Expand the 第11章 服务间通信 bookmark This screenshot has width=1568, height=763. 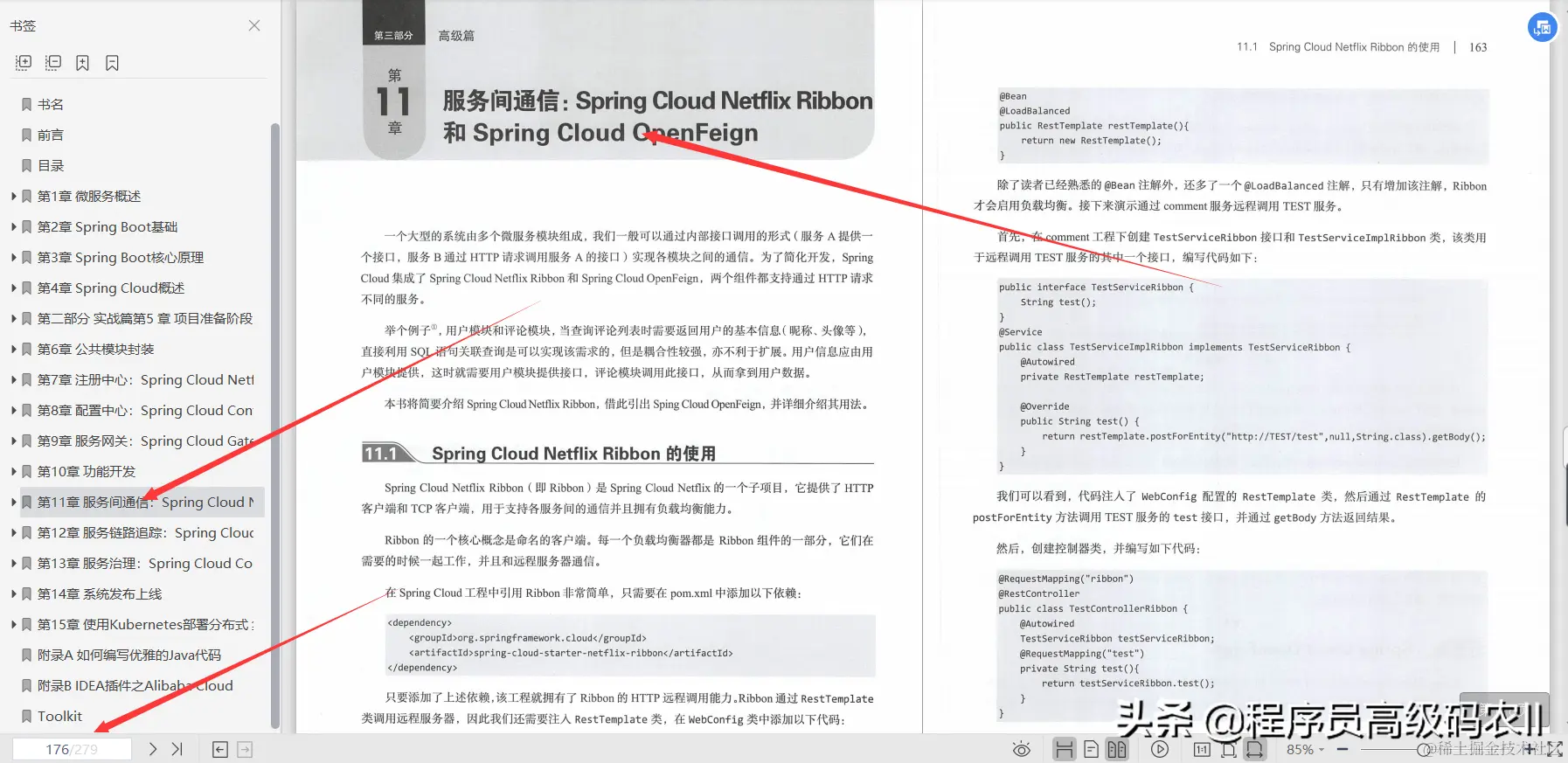coord(14,502)
